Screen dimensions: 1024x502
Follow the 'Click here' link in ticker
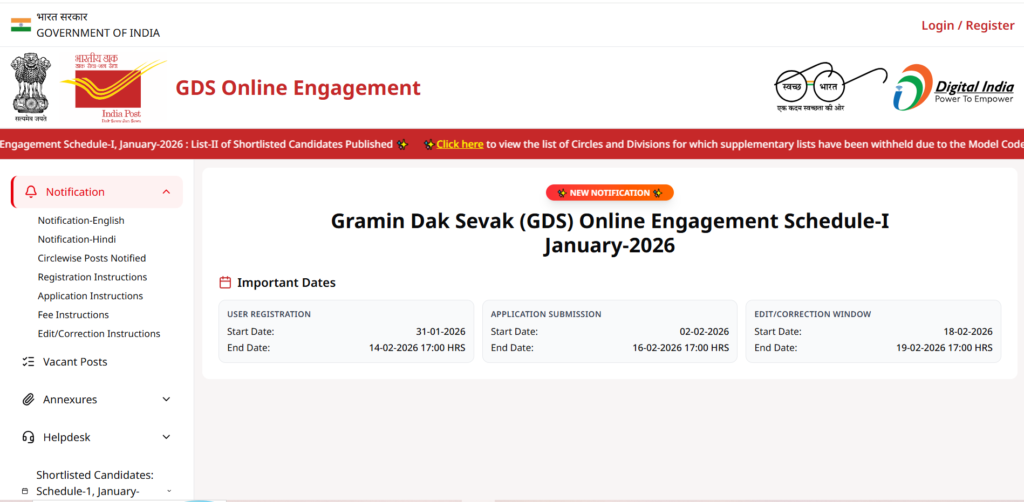[459, 144]
